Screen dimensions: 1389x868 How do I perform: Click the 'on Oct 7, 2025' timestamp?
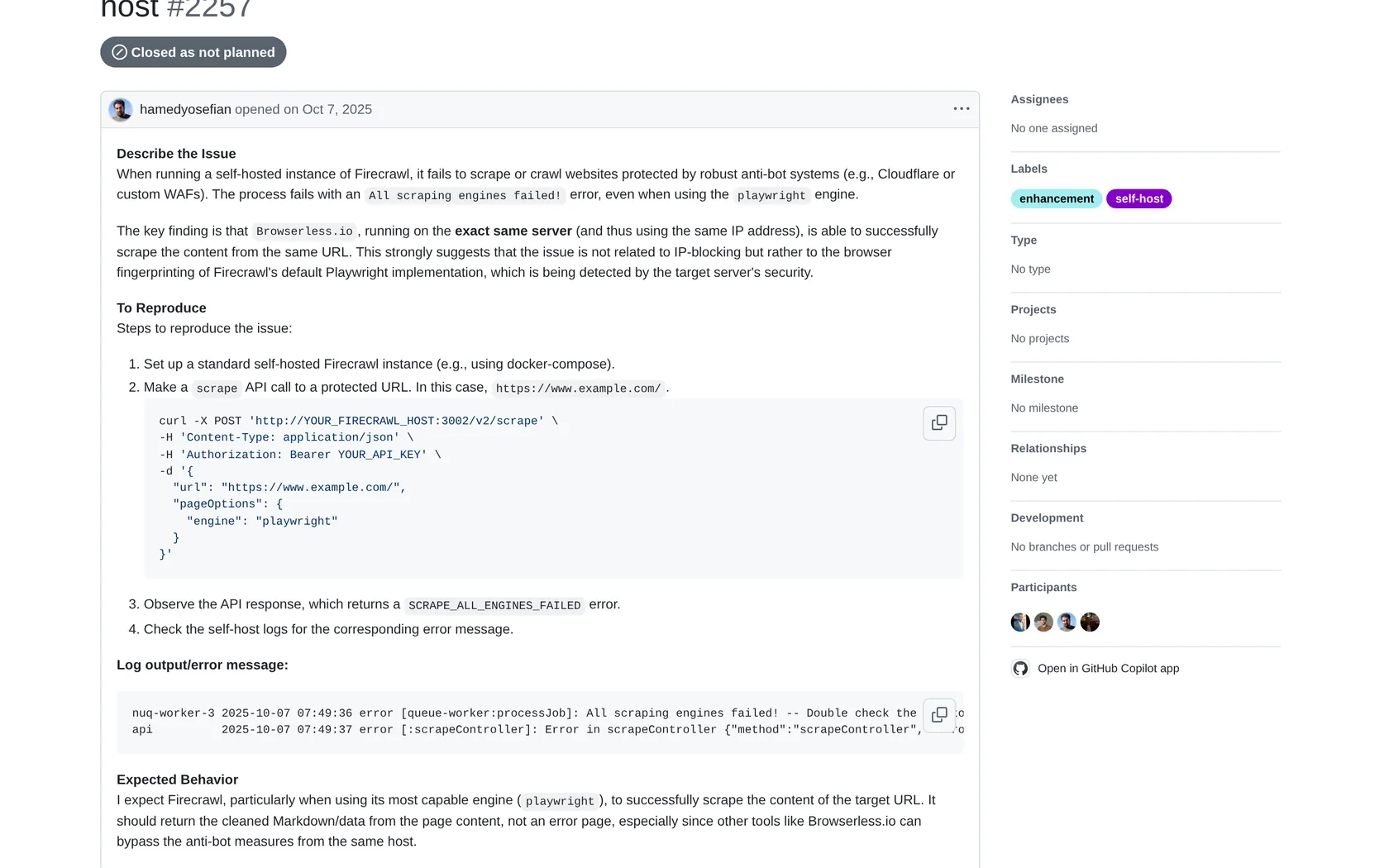click(x=327, y=109)
